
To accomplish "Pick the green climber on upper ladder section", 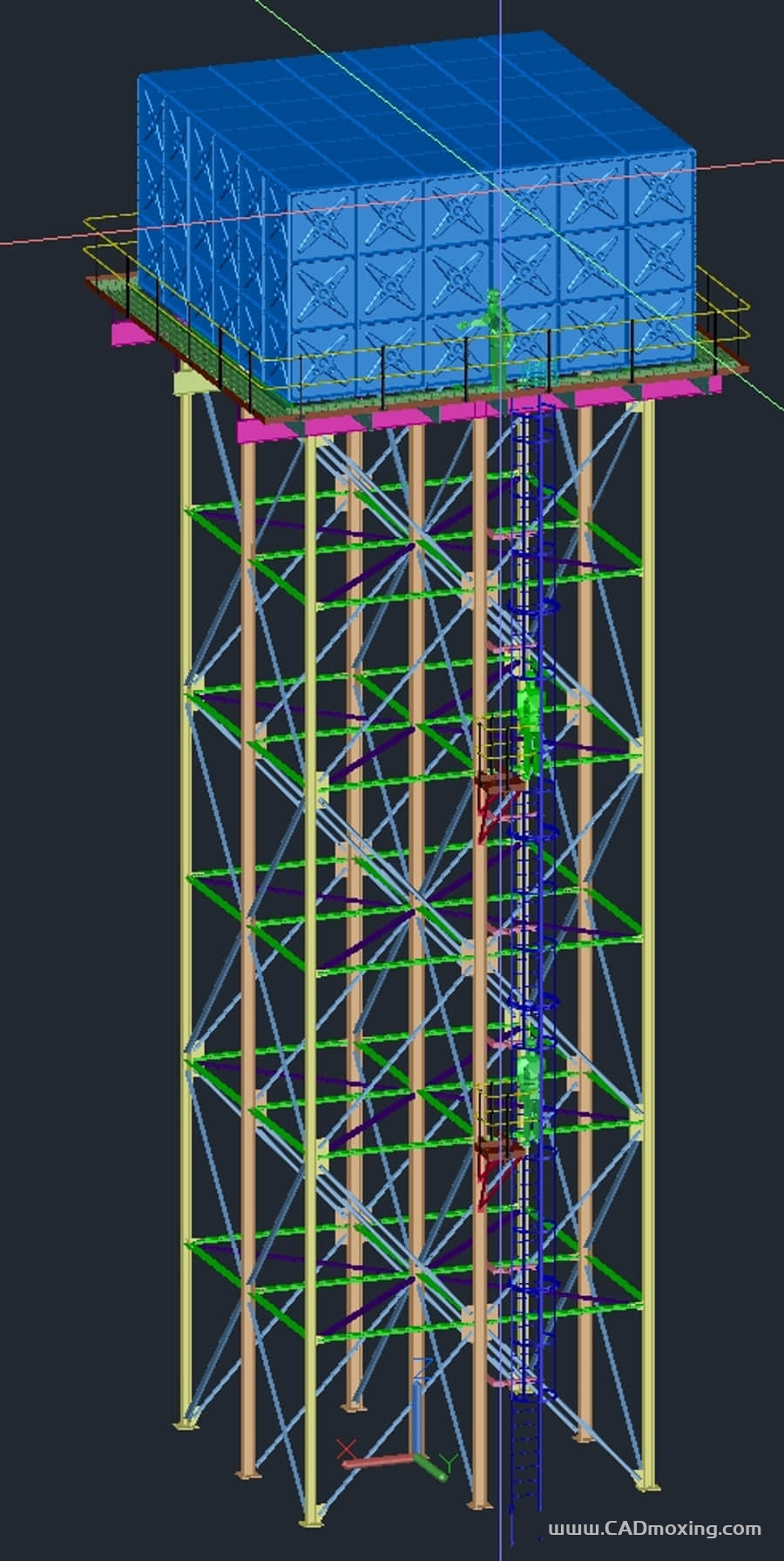I will tap(528, 725).
